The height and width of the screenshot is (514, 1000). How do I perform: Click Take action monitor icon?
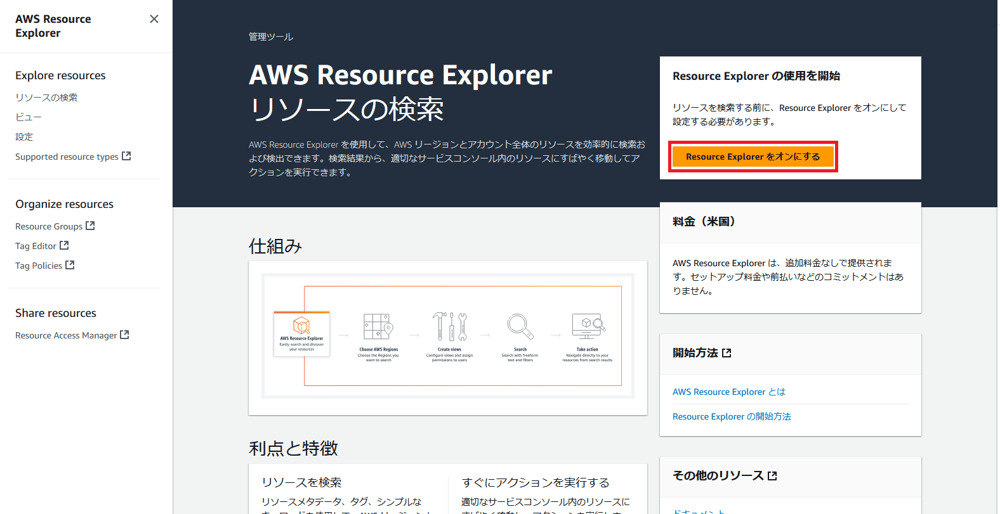tap(588, 326)
